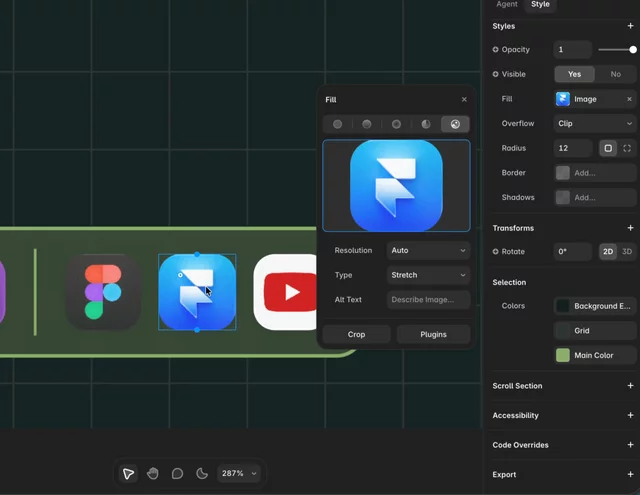Click the Selection section heading

click(x=509, y=282)
